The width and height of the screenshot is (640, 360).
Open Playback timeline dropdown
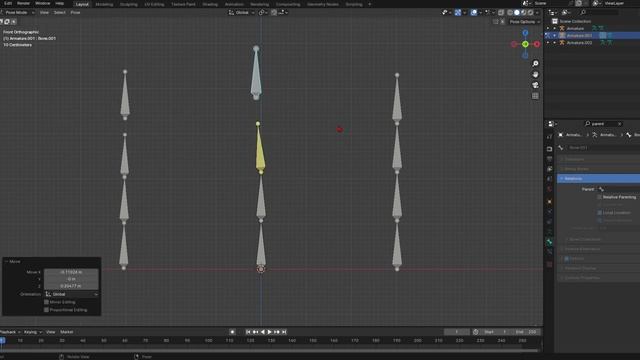point(10,332)
